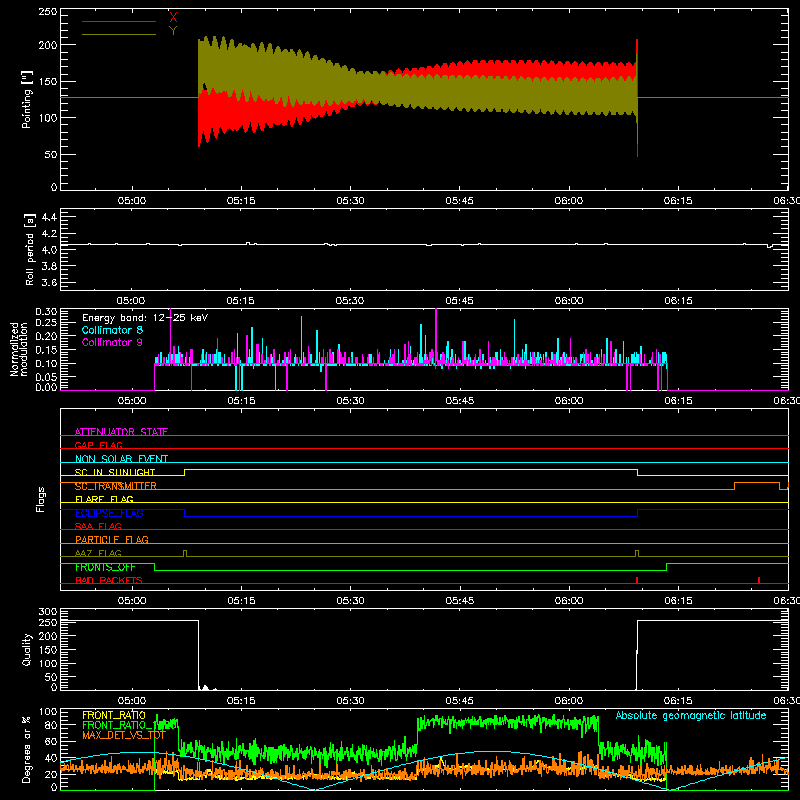Click the AAZ_FLAG label

click(98, 553)
